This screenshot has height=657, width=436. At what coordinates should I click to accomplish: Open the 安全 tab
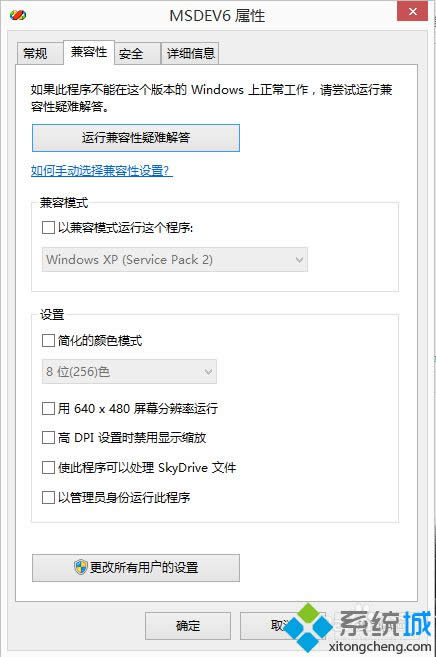click(x=131, y=54)
